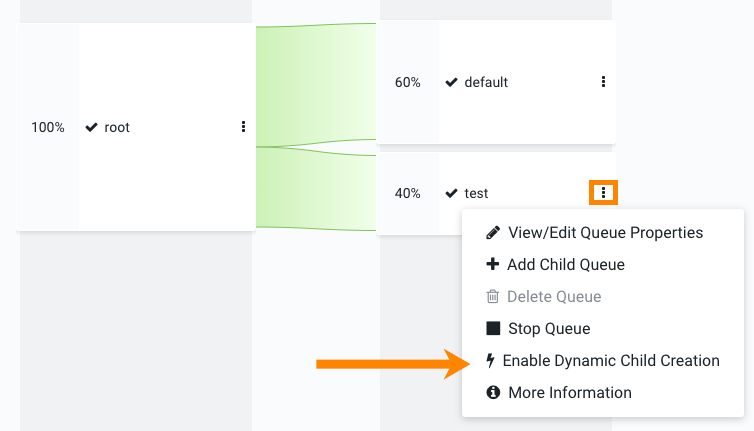Viewport: 754px width, 431px height.
Task: Click the trash icon in the menu
Action: coord(492,297)
